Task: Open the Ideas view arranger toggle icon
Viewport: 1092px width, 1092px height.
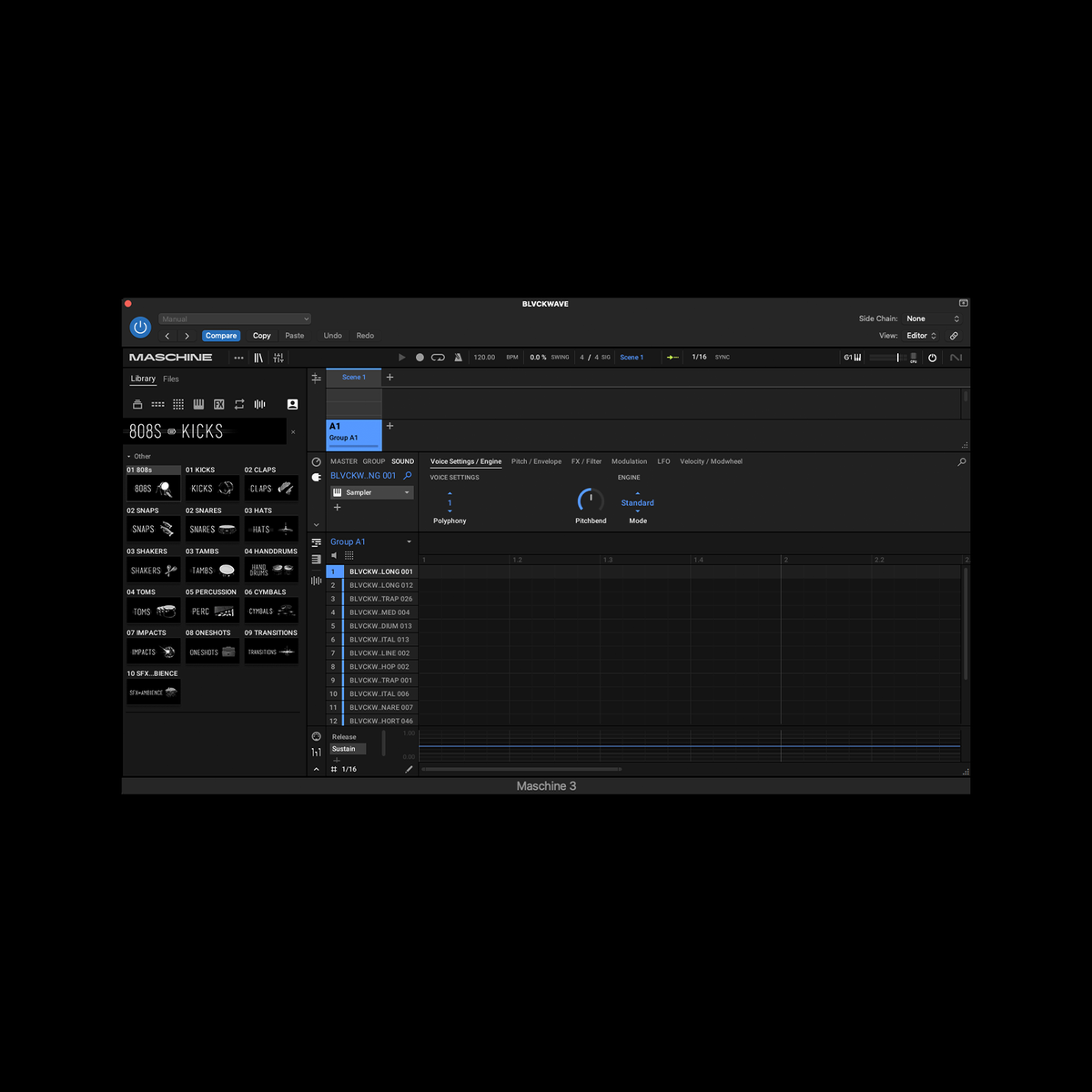Action: [316, 378]
